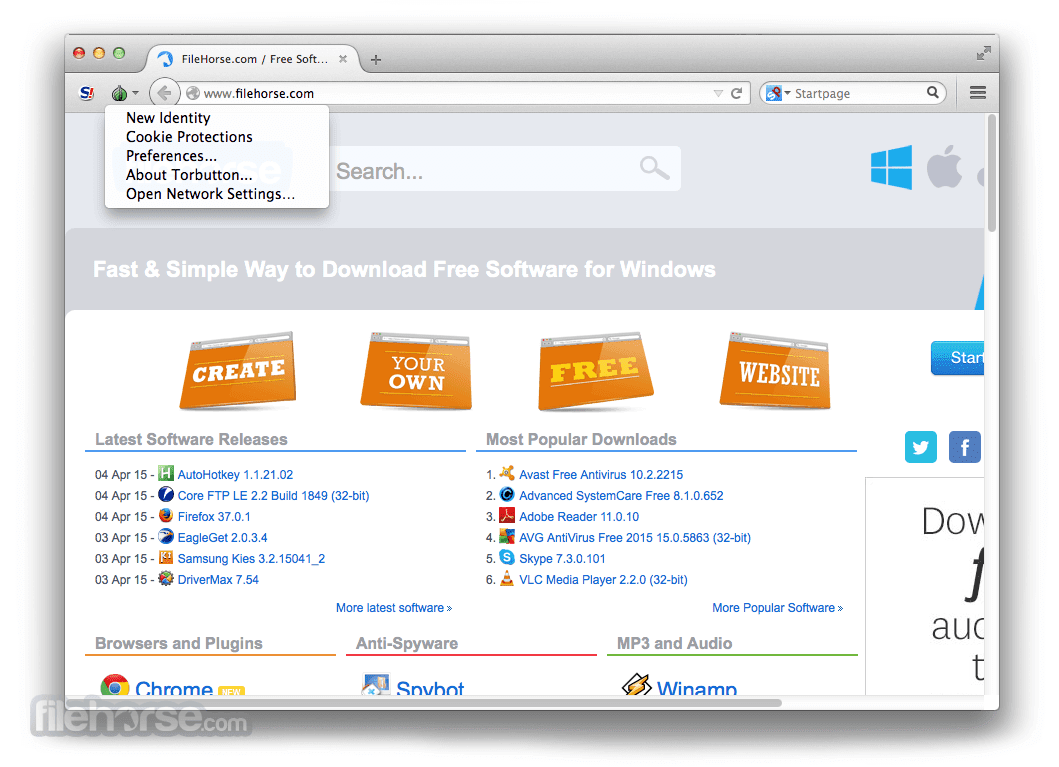Click the site search magnifier icon
This screenshot has height=767, width=1059.
(x=654, y=168)
